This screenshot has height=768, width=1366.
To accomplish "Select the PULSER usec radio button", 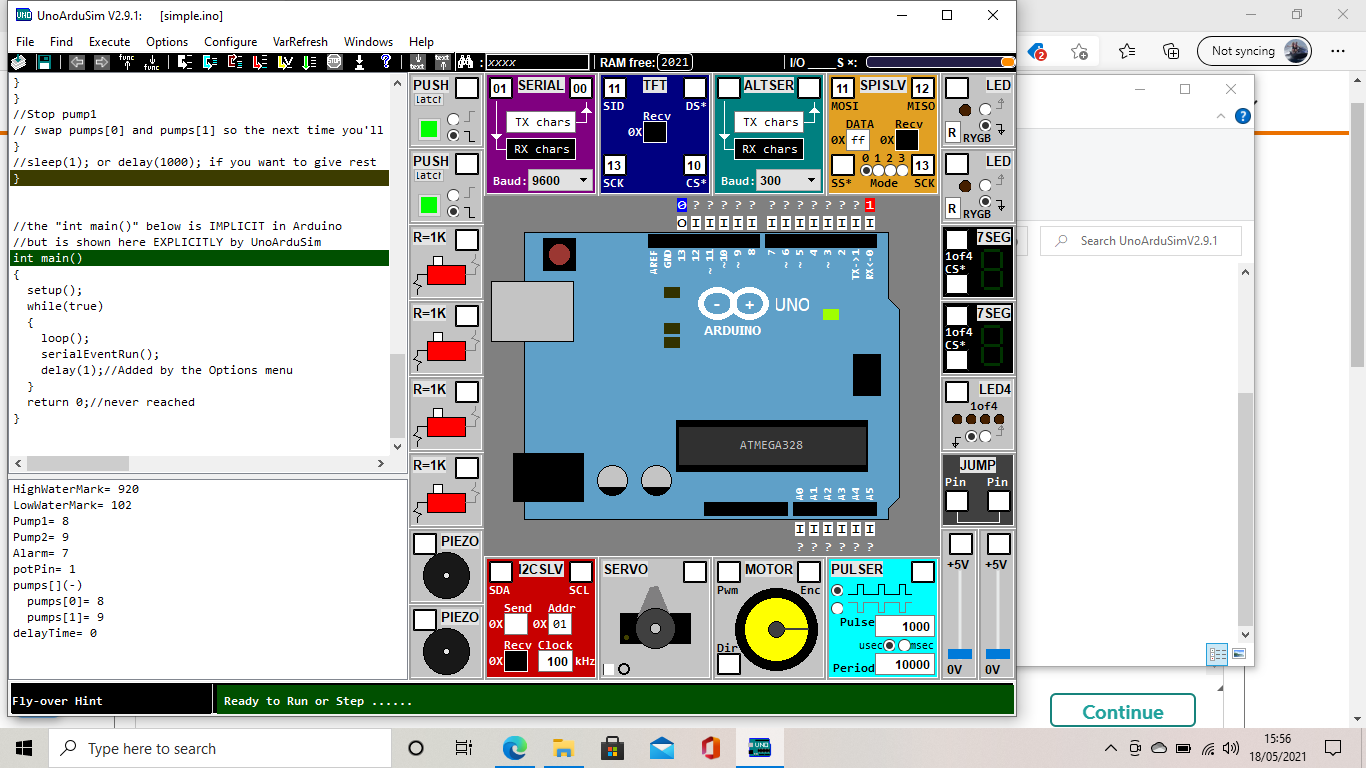I will coord(890,646).
